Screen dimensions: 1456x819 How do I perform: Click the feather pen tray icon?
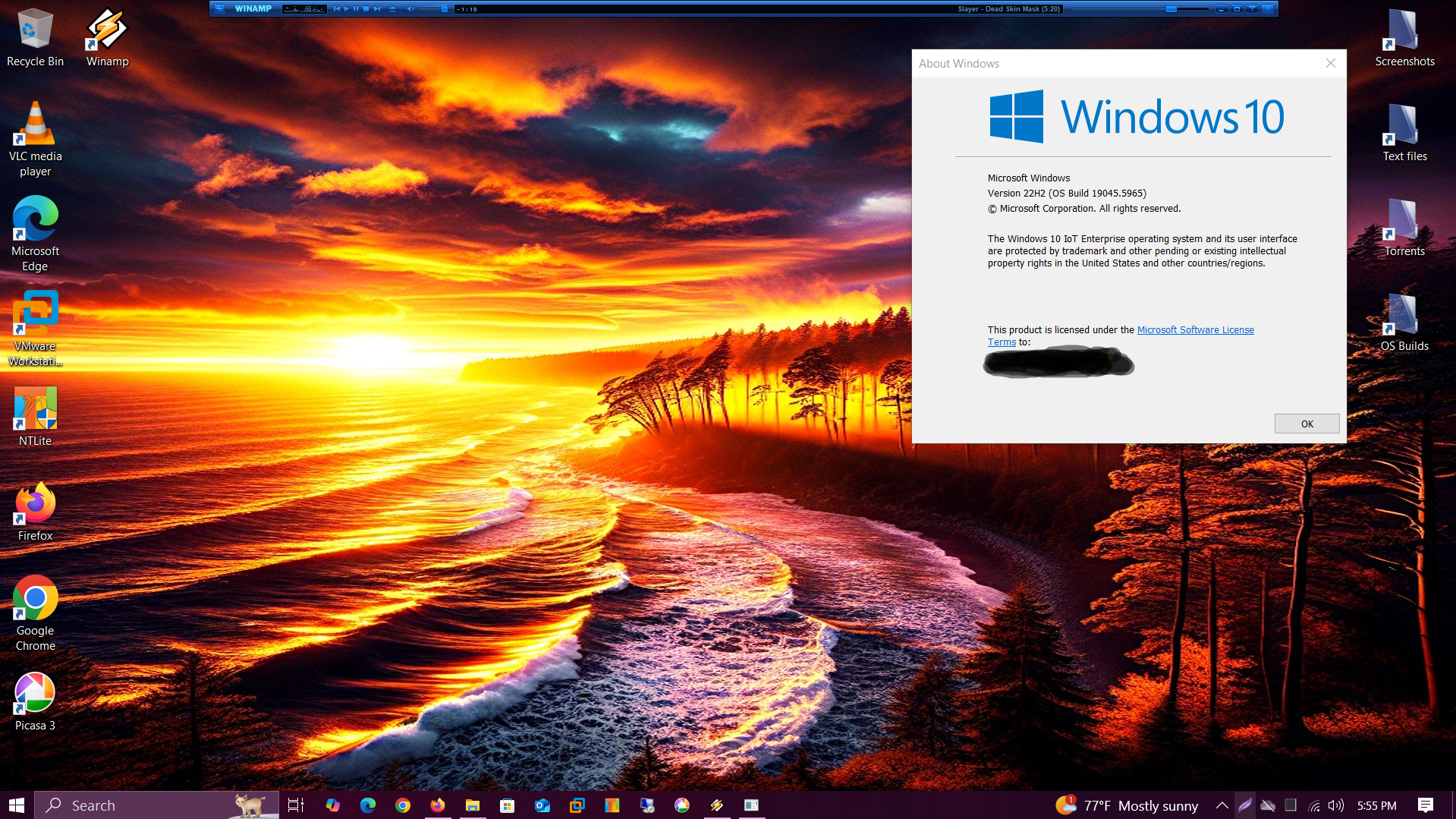1245,805
